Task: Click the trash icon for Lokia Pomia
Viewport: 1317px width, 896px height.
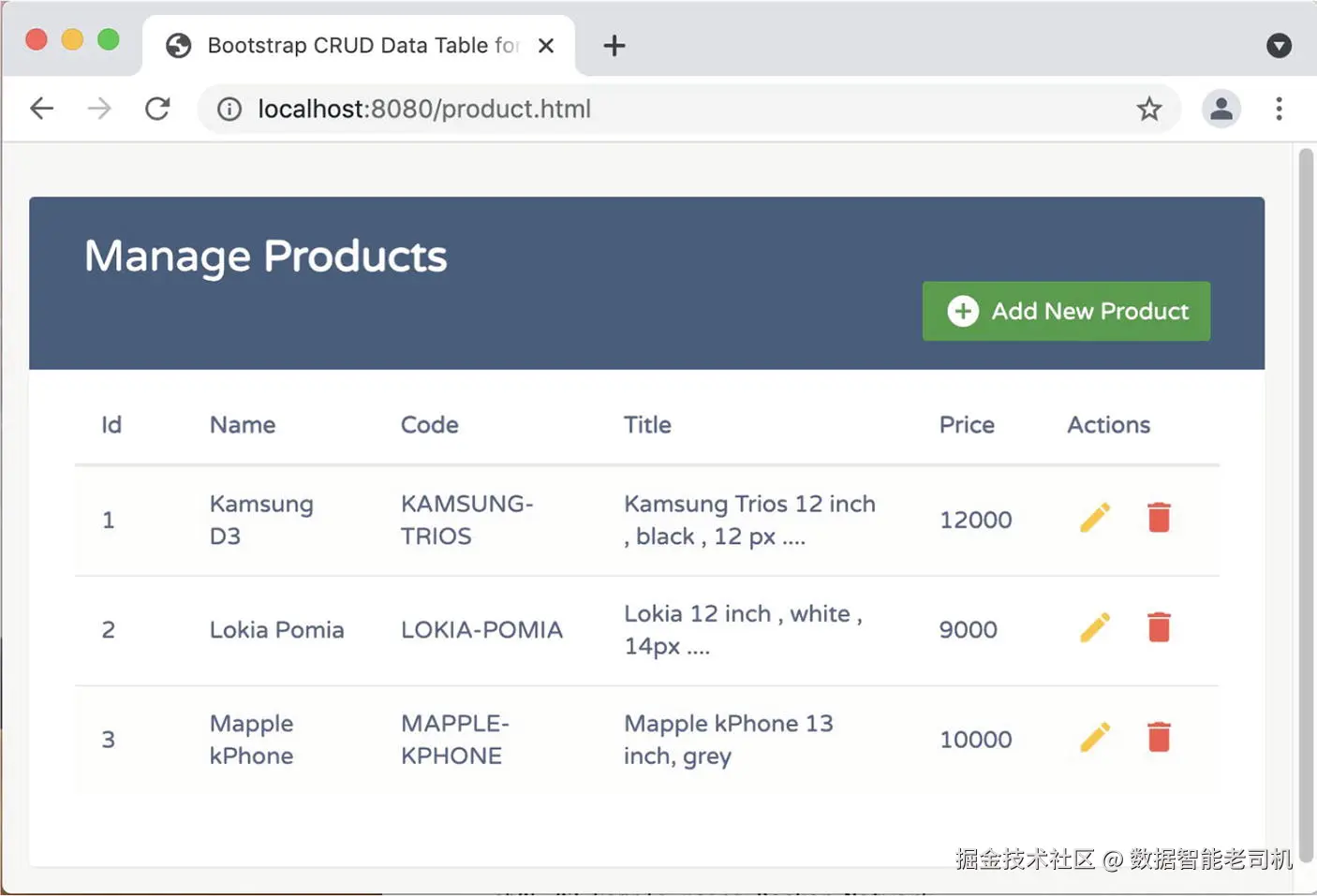Action: pos(1159,627)
